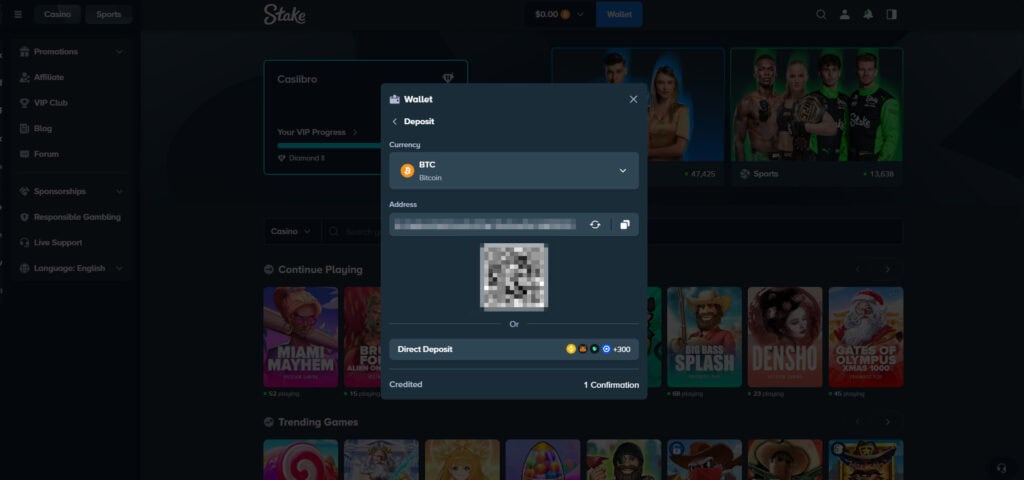Open search with magnifier icon

pos(821,14)
